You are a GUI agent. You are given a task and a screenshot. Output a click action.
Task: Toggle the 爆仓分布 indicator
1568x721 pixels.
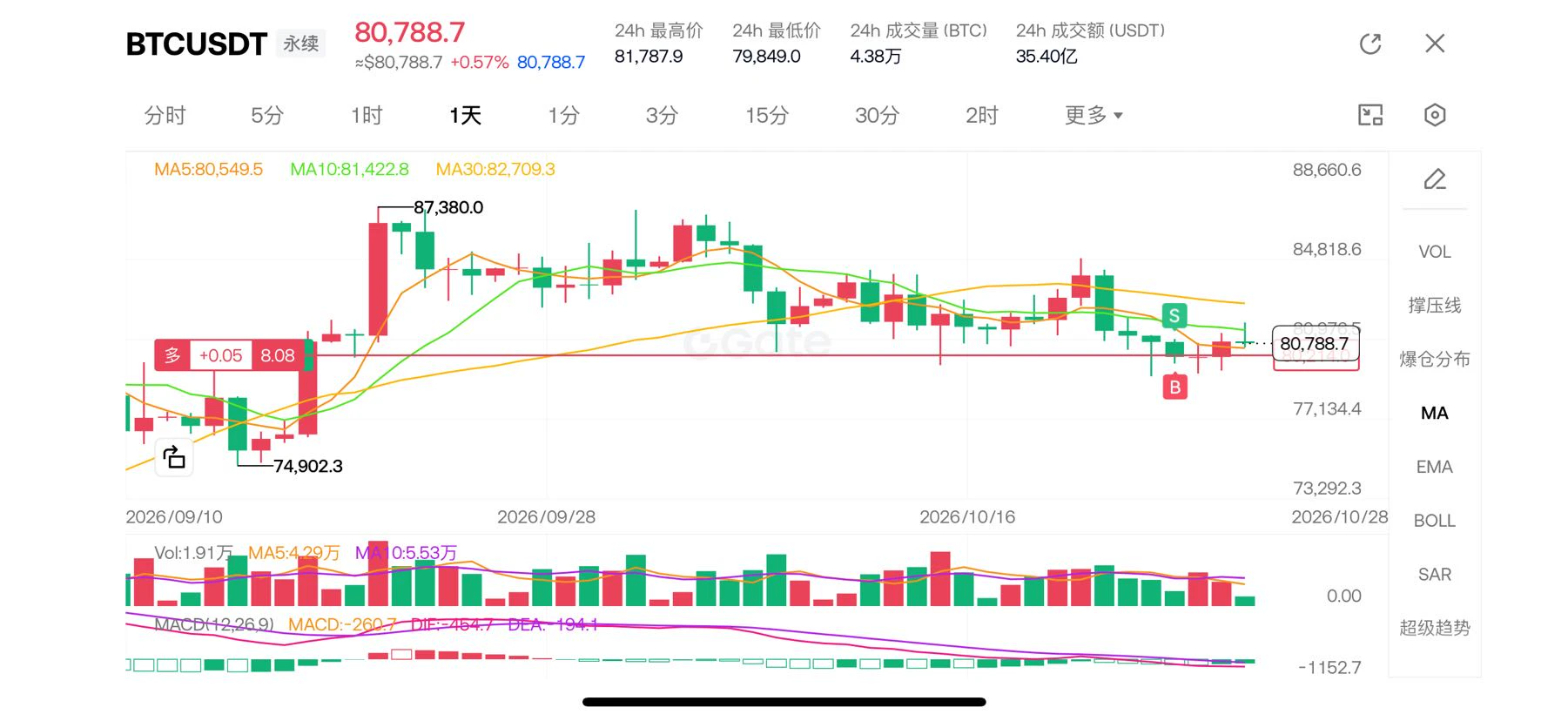1435,360
